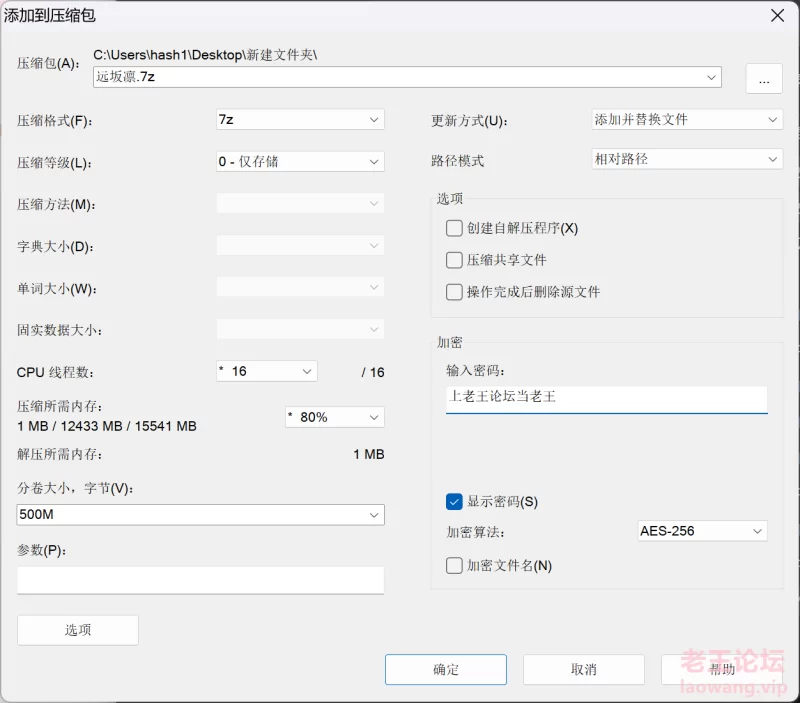
Task: Open the 压缩格式 7z dropdown
Action: 300,120
